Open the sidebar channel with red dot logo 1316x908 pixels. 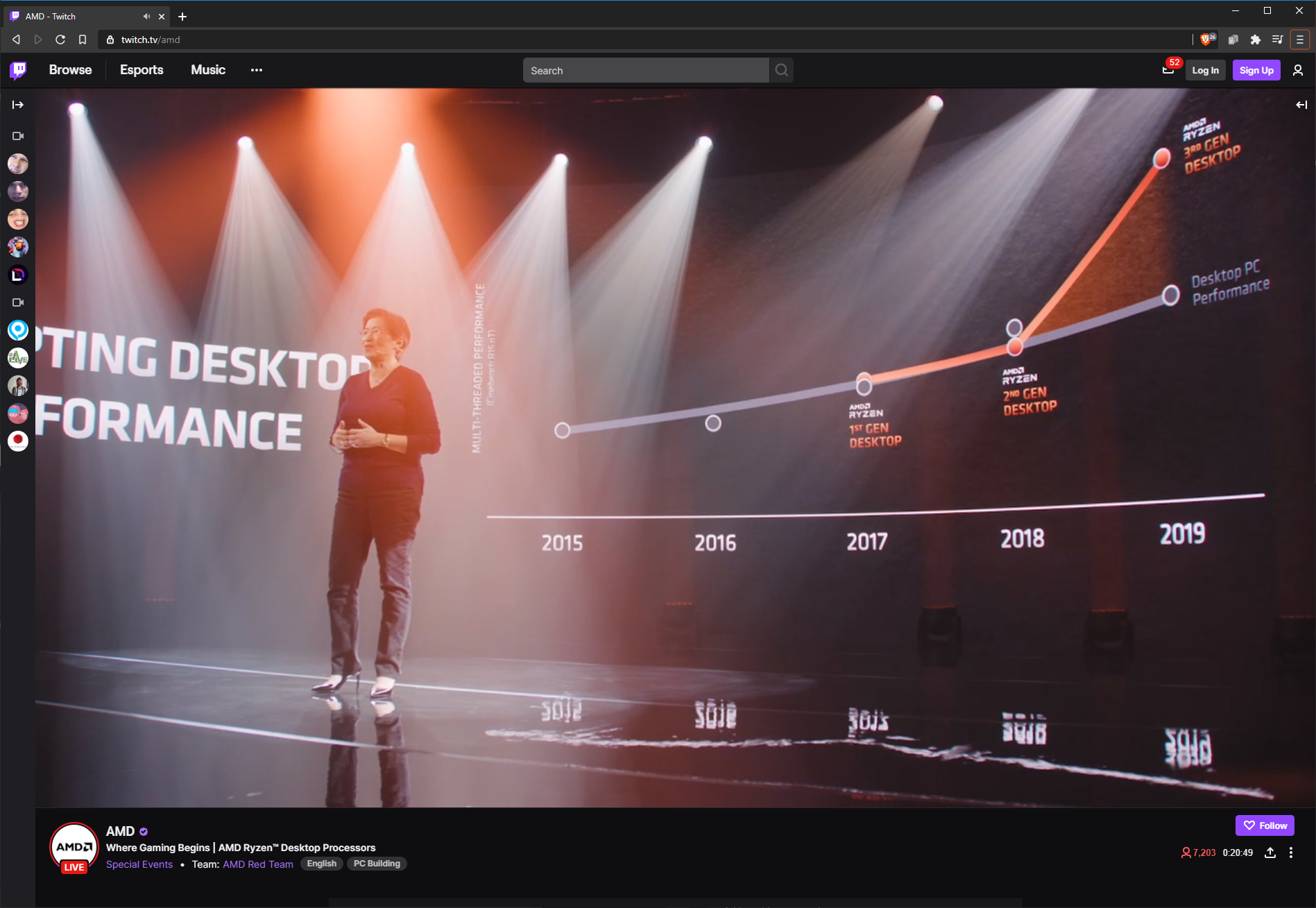18,441
